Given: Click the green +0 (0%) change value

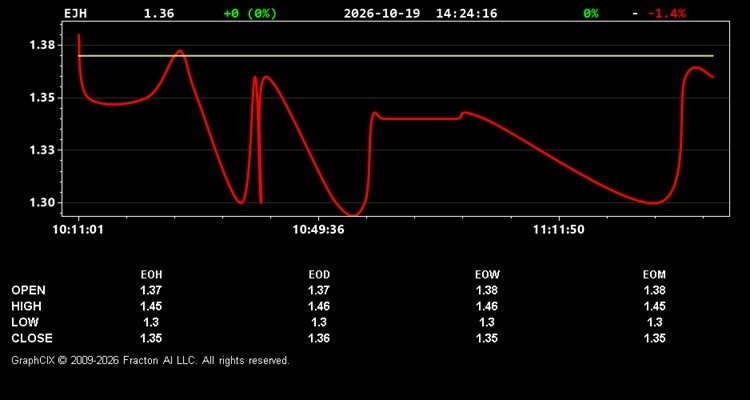Looking at the screenshot, I should (250, 13).
